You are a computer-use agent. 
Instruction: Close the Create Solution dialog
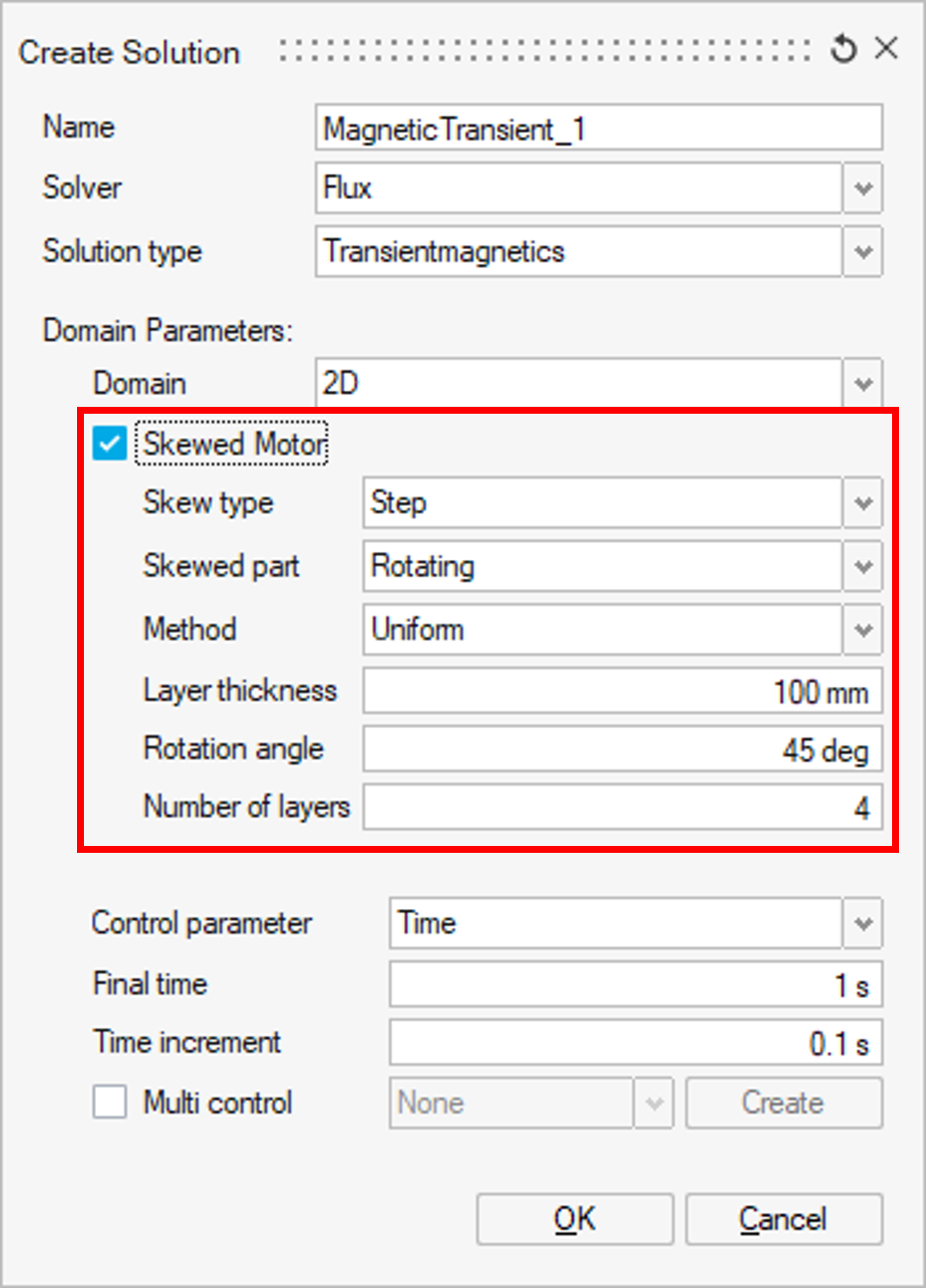tap(887, 48)
